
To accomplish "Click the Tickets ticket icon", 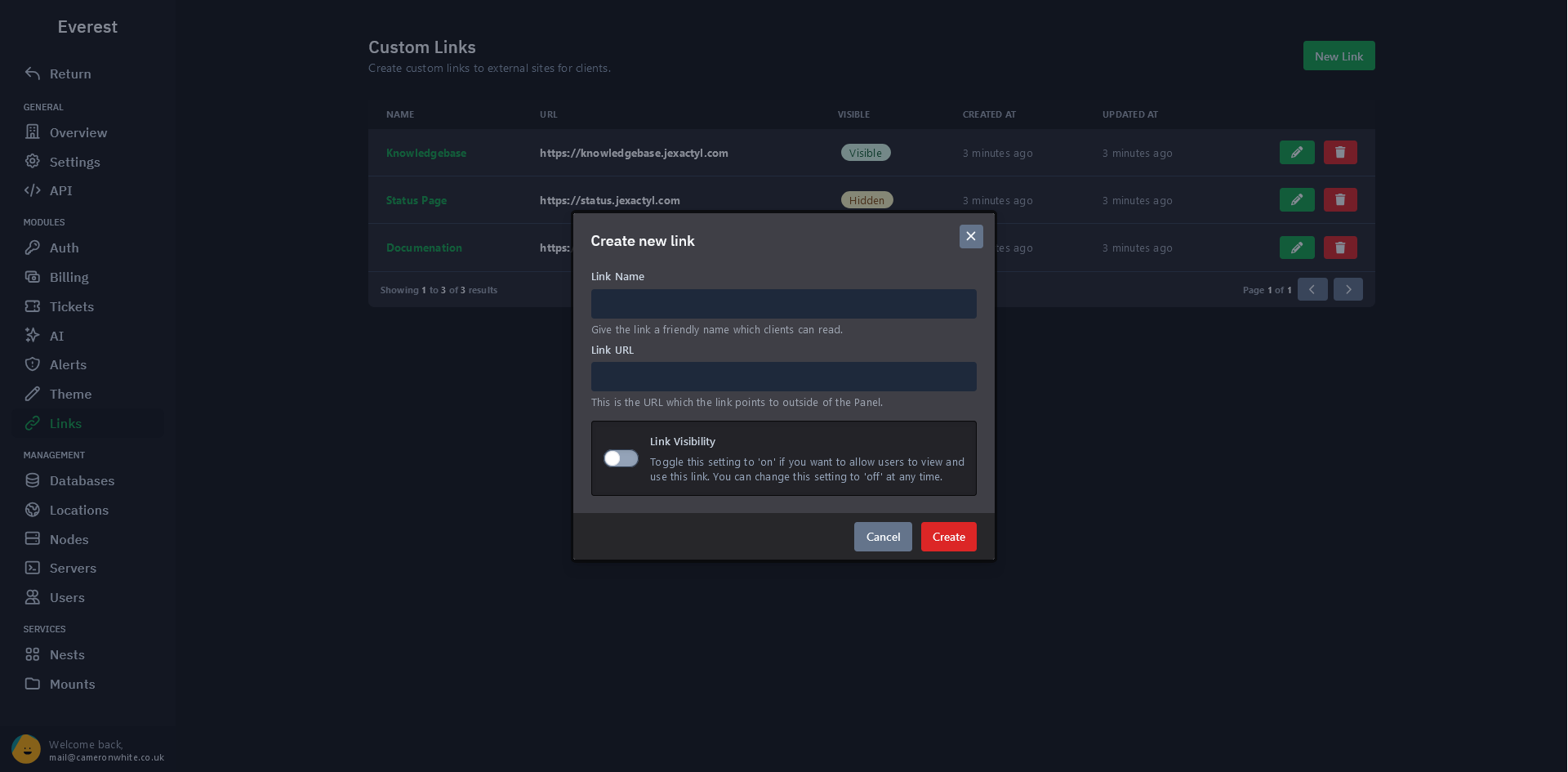I will coord(33,306).
